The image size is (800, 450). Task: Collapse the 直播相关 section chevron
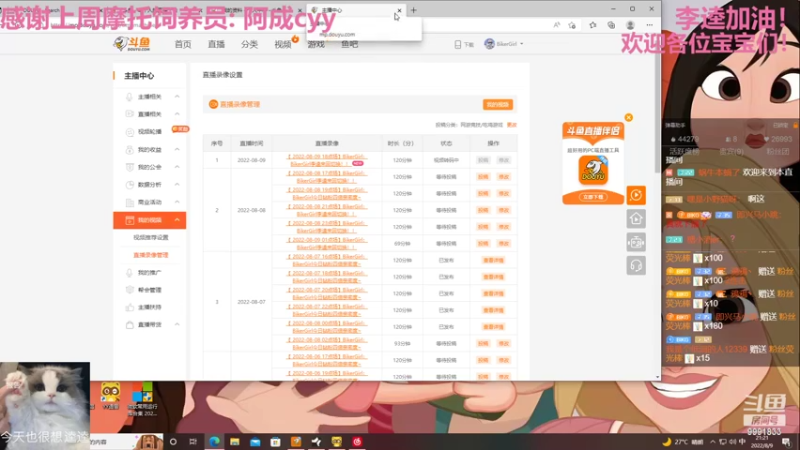[x=177, y=114]
